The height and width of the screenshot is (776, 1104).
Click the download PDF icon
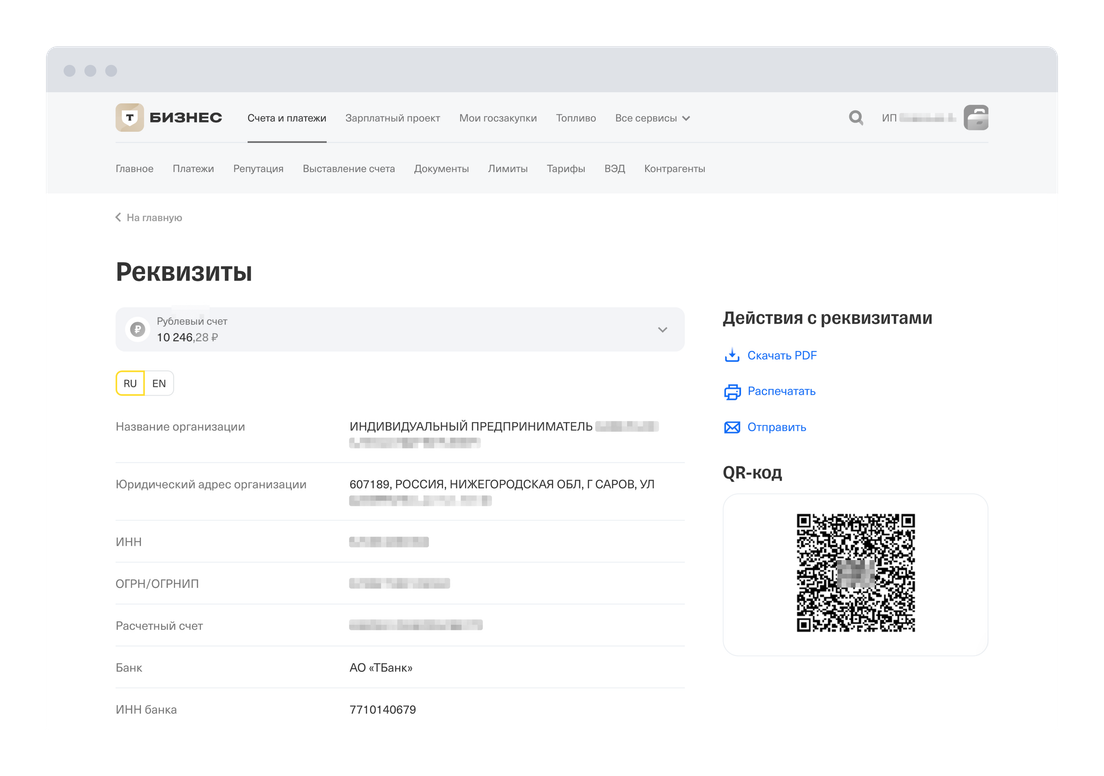coord(732,355)
